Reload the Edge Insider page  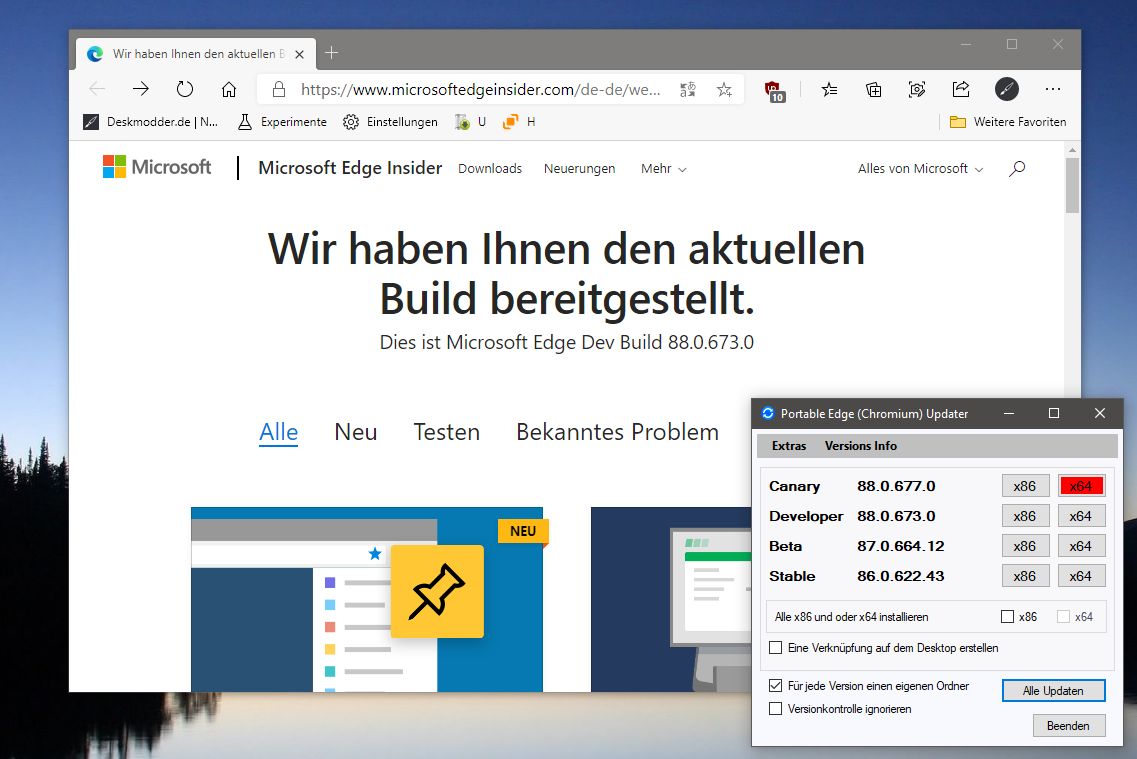[x=185, y=89]
